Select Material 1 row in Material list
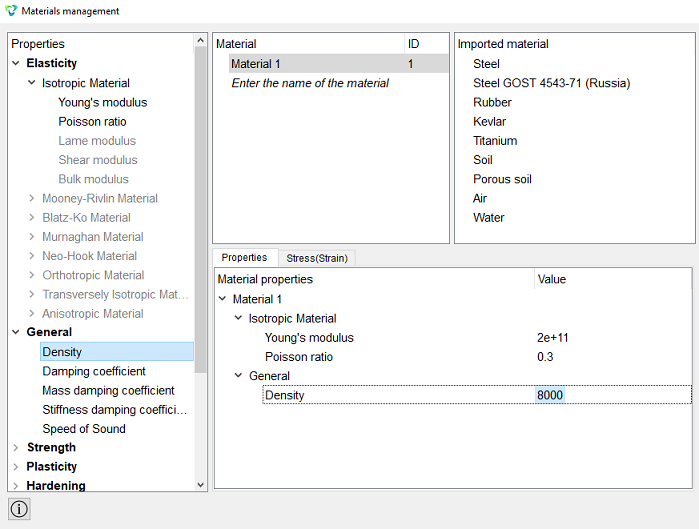The height and width of the screenshot is (529, 699). click(x=339, y=64)
